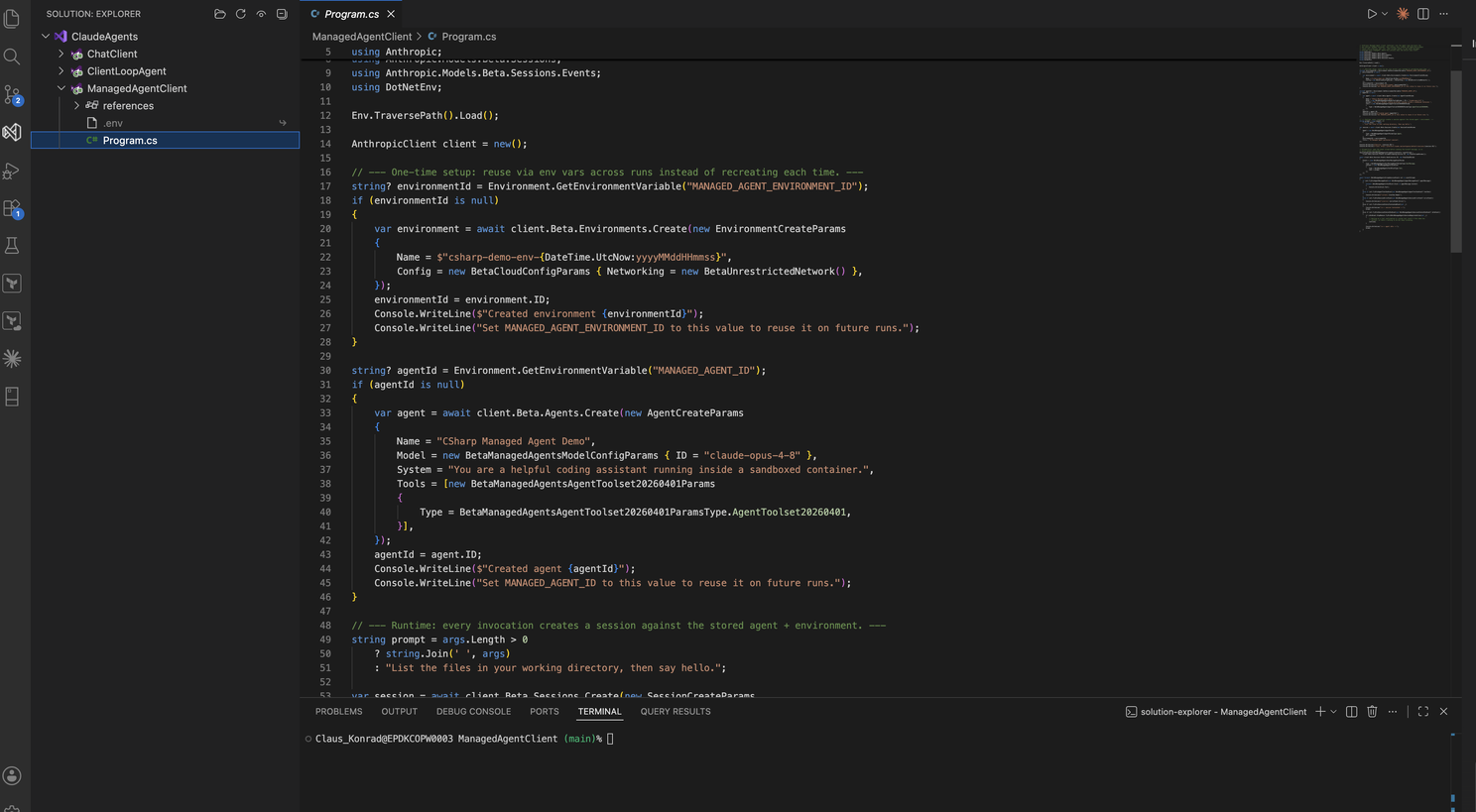Kill the terminal with trash icon
The image size is (1476, 812).
tap(1372, 712)
